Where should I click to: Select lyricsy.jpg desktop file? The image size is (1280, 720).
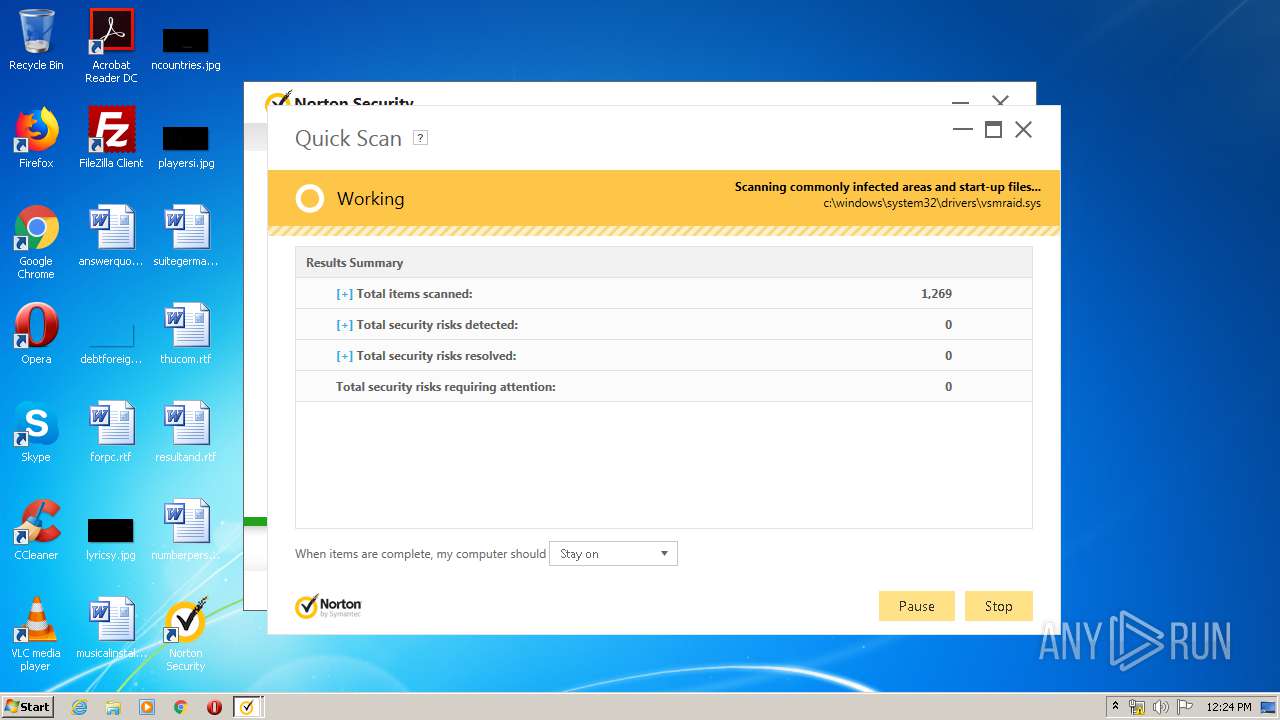(111, 539)
